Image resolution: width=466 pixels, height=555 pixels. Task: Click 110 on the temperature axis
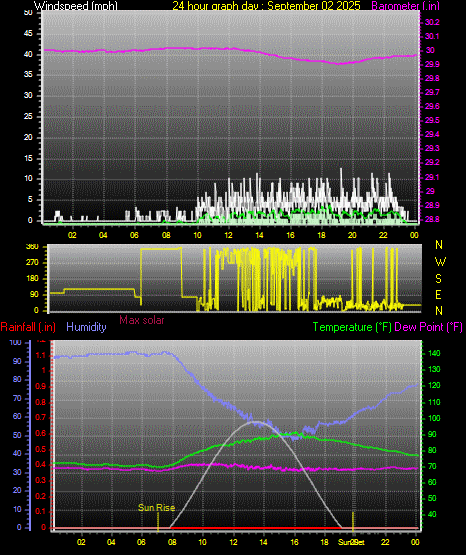click(x=434, y=402)
